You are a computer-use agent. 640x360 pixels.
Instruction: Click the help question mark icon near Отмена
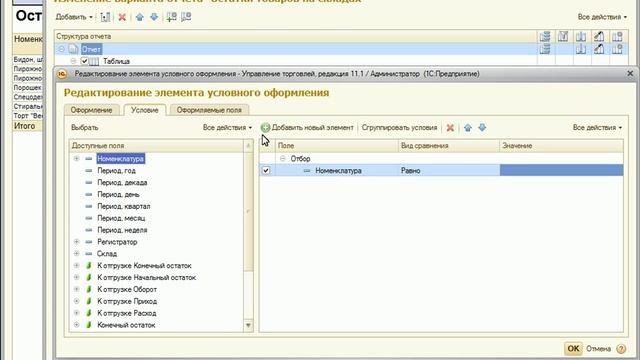tap(621, 349)
